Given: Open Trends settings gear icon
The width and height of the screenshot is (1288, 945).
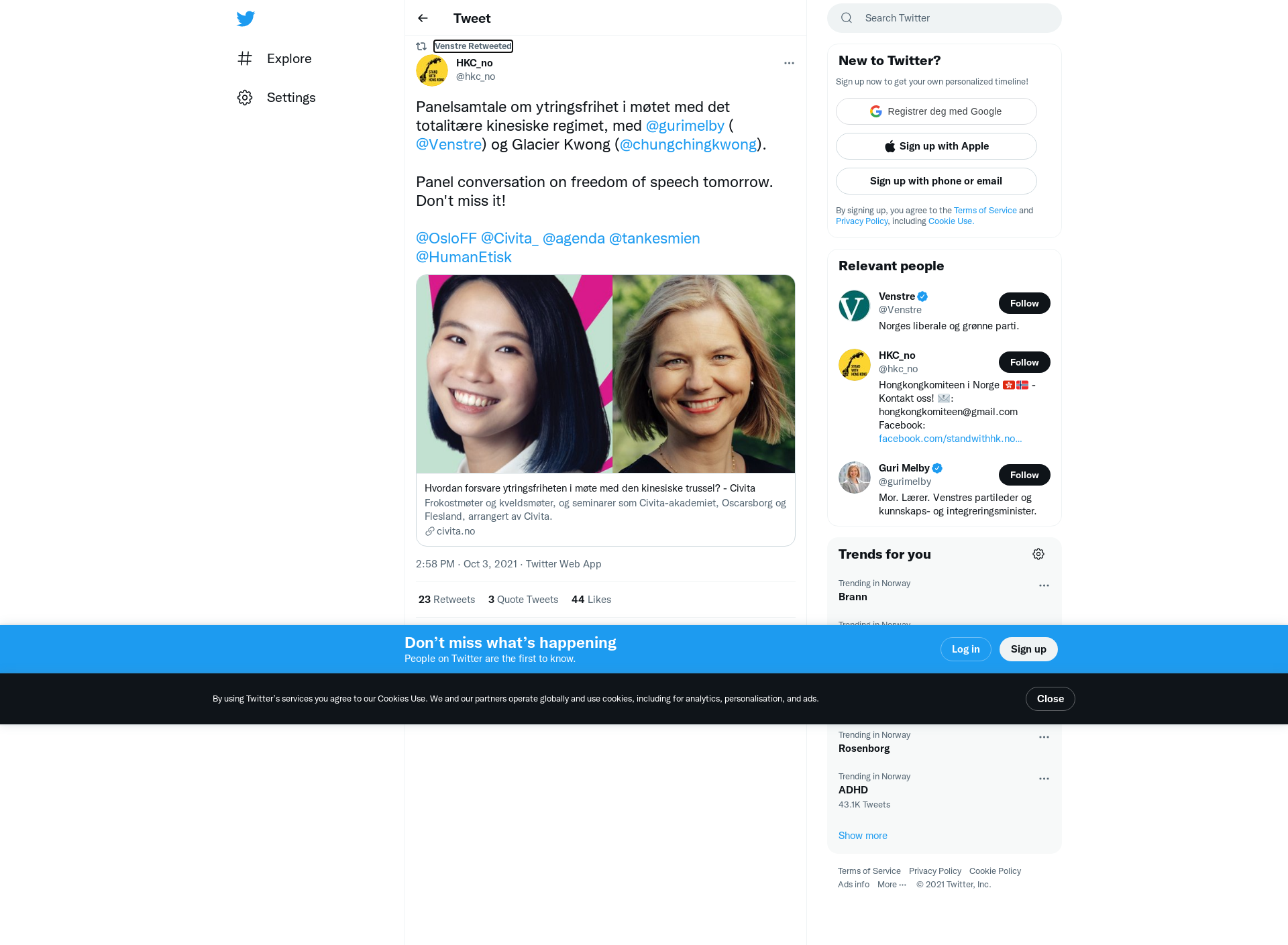Looking at the screenshot, I should pyautogui.click(x=1038, y=554).
